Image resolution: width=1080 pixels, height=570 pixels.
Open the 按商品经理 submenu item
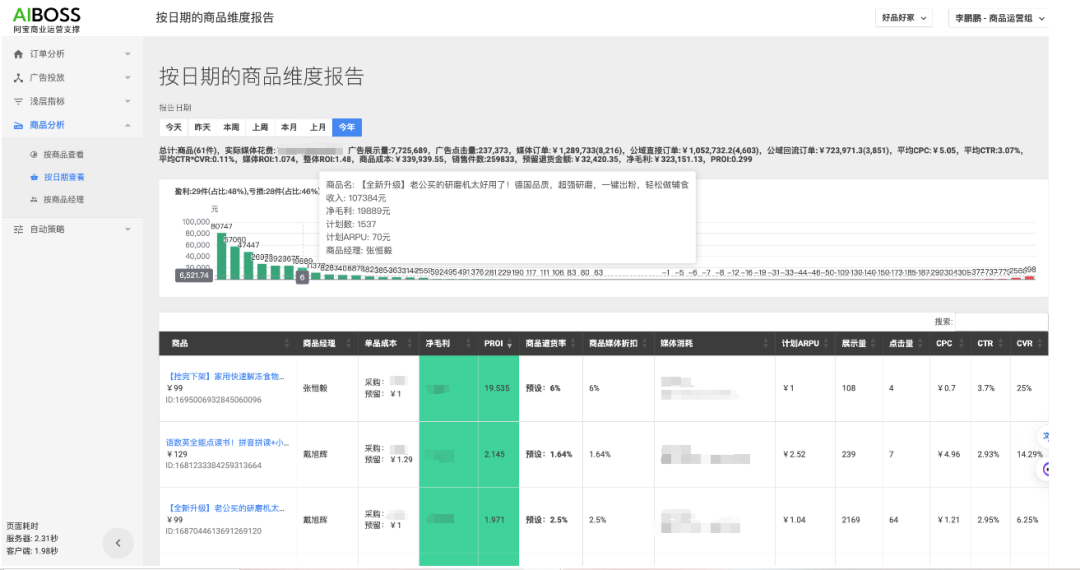63,201
